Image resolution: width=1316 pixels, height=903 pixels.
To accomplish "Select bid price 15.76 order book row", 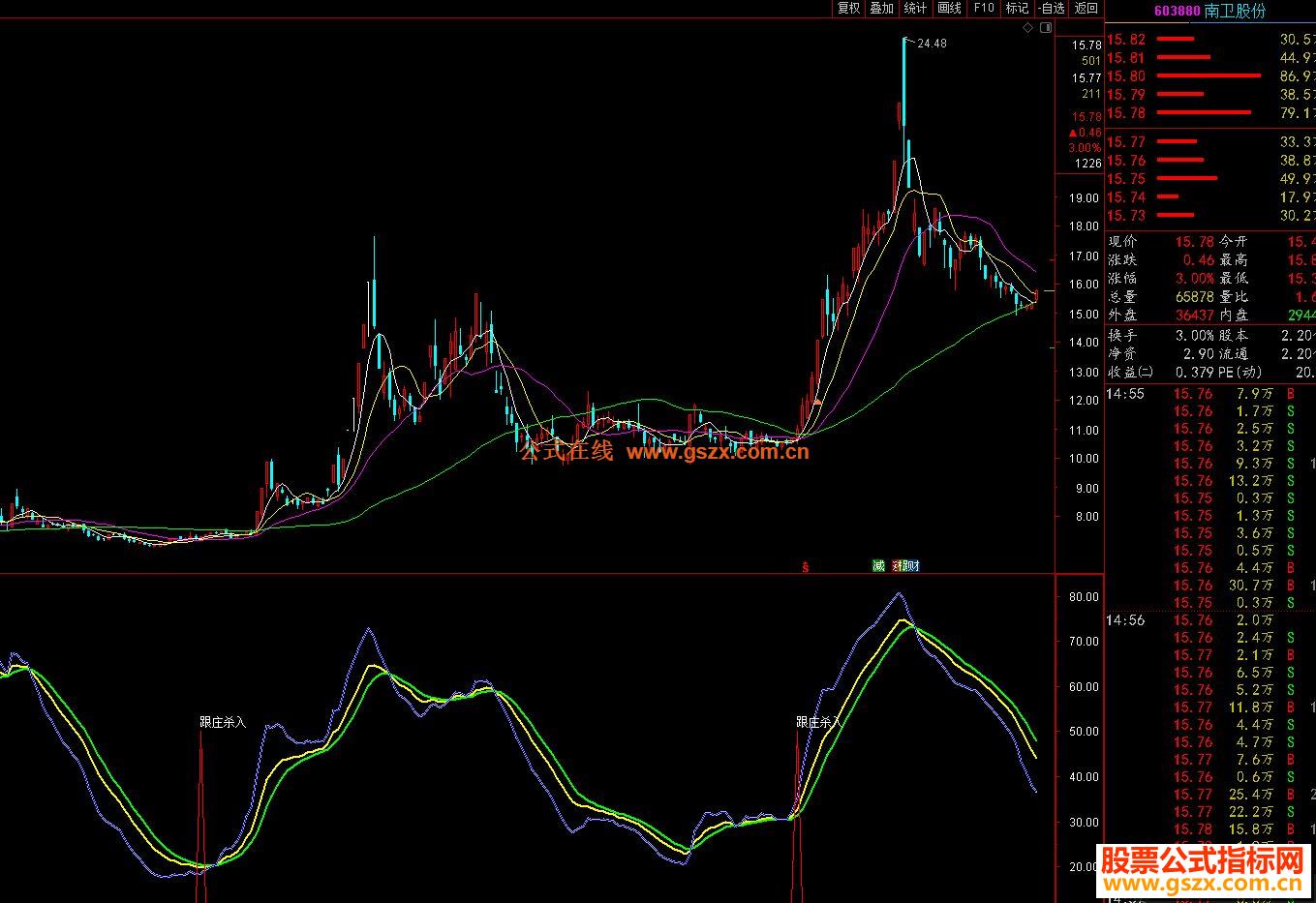I will click(1210, 161).
